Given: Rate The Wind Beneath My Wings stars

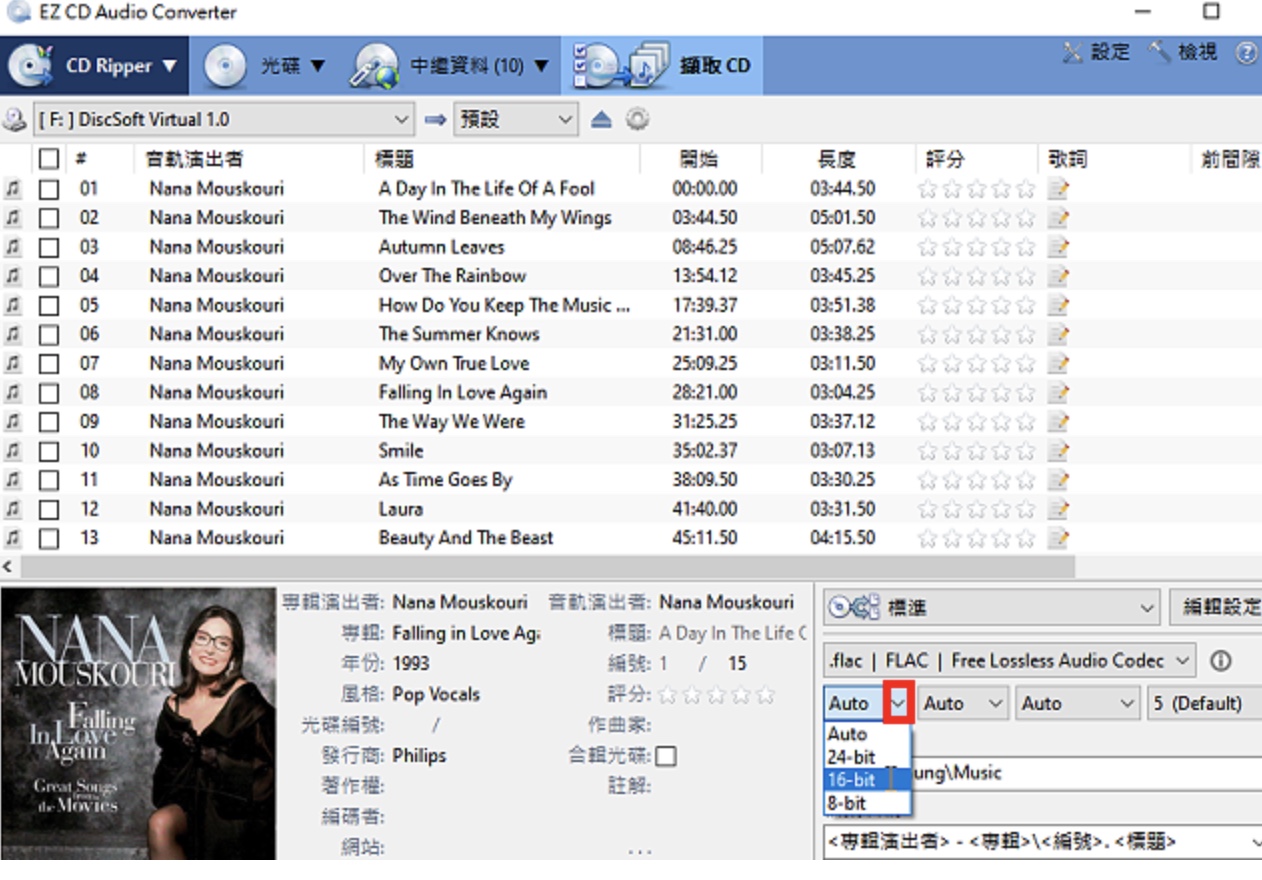Looking at the screenshot, I should pos(976,218).
